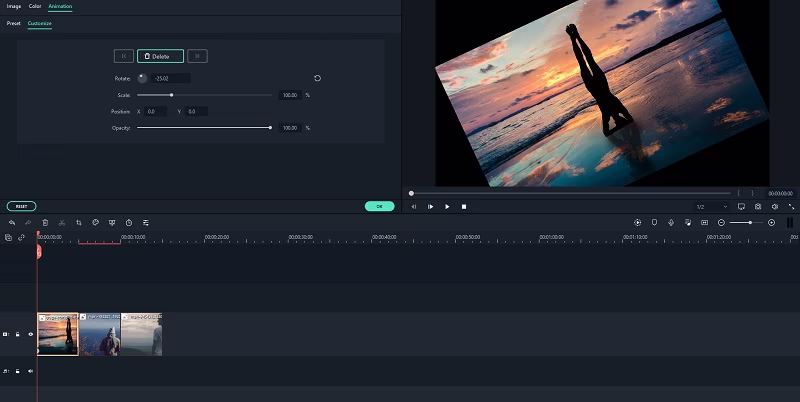Open the Crop and Zoom tool
This screenshot has width=800, height=402.
pyautogui.click(x=79, y=222)
